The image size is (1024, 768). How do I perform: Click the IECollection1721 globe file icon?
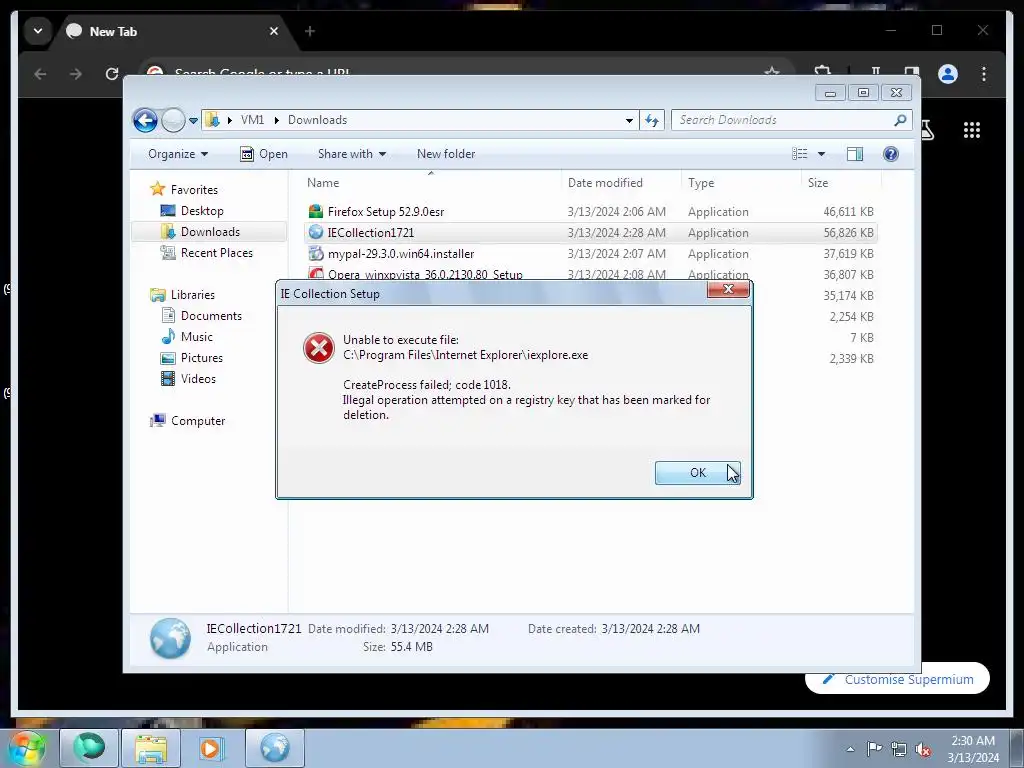tap(316, 232)
